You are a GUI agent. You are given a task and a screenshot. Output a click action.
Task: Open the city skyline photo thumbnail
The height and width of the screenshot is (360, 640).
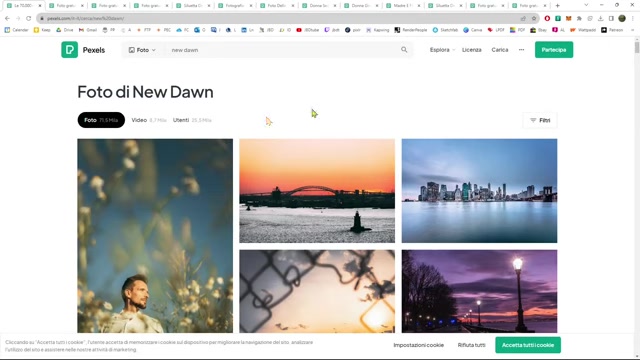(479, 191)
